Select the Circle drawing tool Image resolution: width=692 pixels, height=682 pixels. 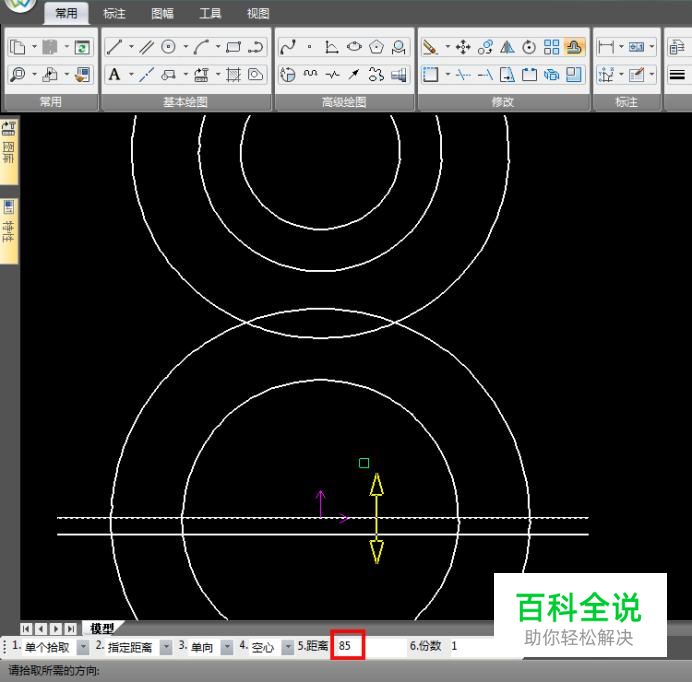pos(169,47)
